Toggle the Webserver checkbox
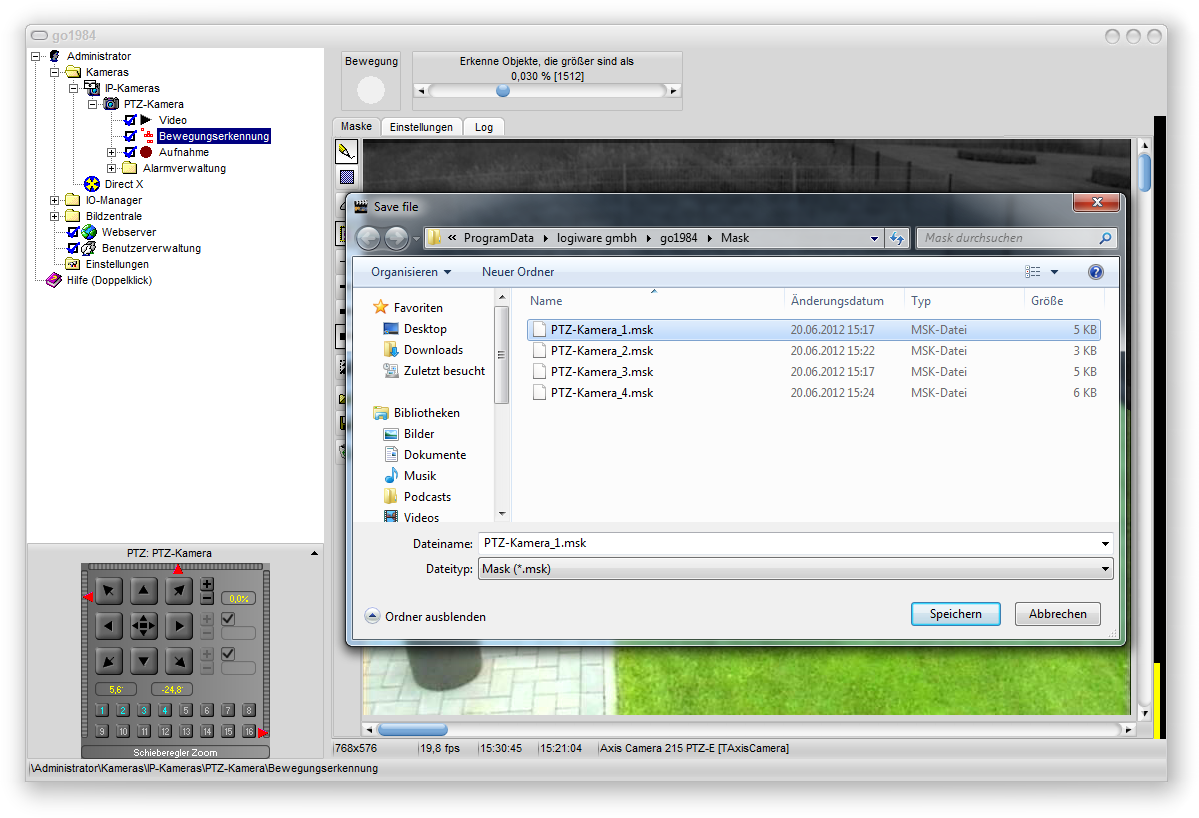Viewport: 1199px width, 818px height. click(x=73, y=232)
